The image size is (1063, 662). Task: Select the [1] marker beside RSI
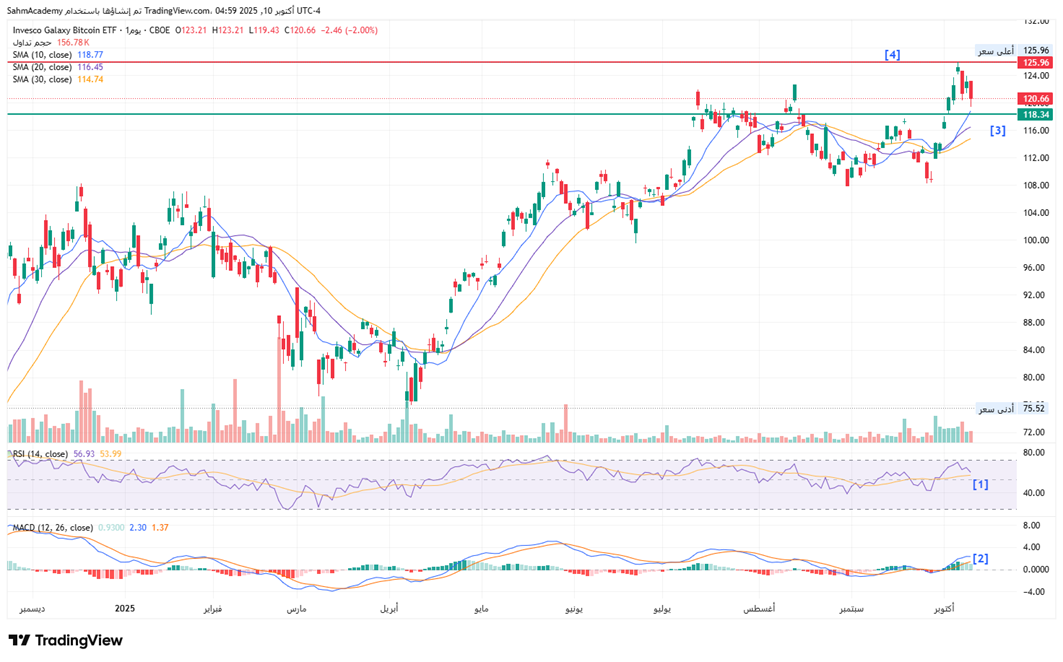(980, 484)
